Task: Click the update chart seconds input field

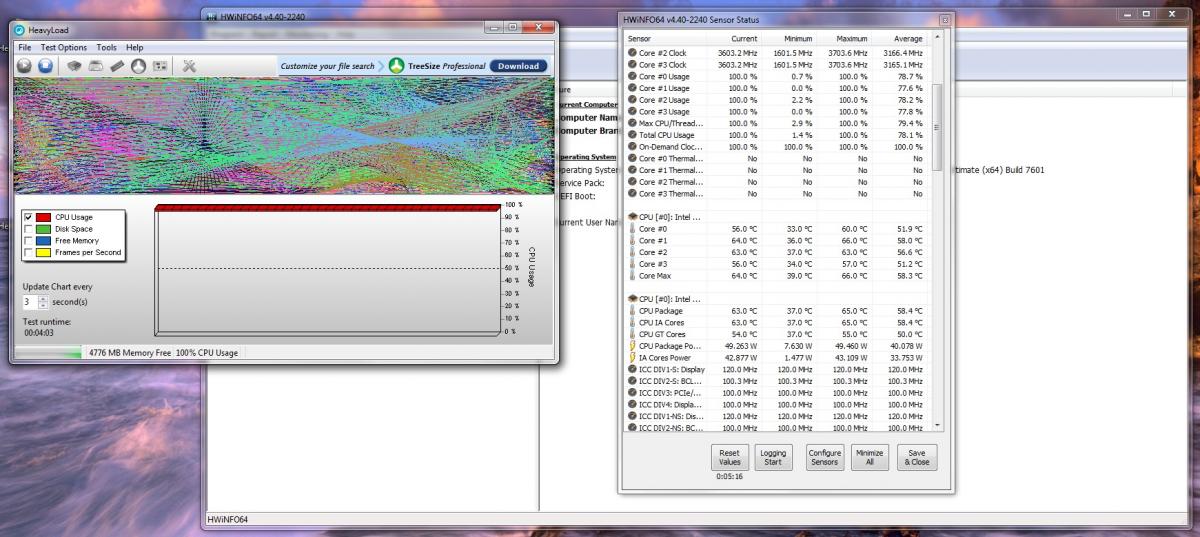Action: click(30, 301)
